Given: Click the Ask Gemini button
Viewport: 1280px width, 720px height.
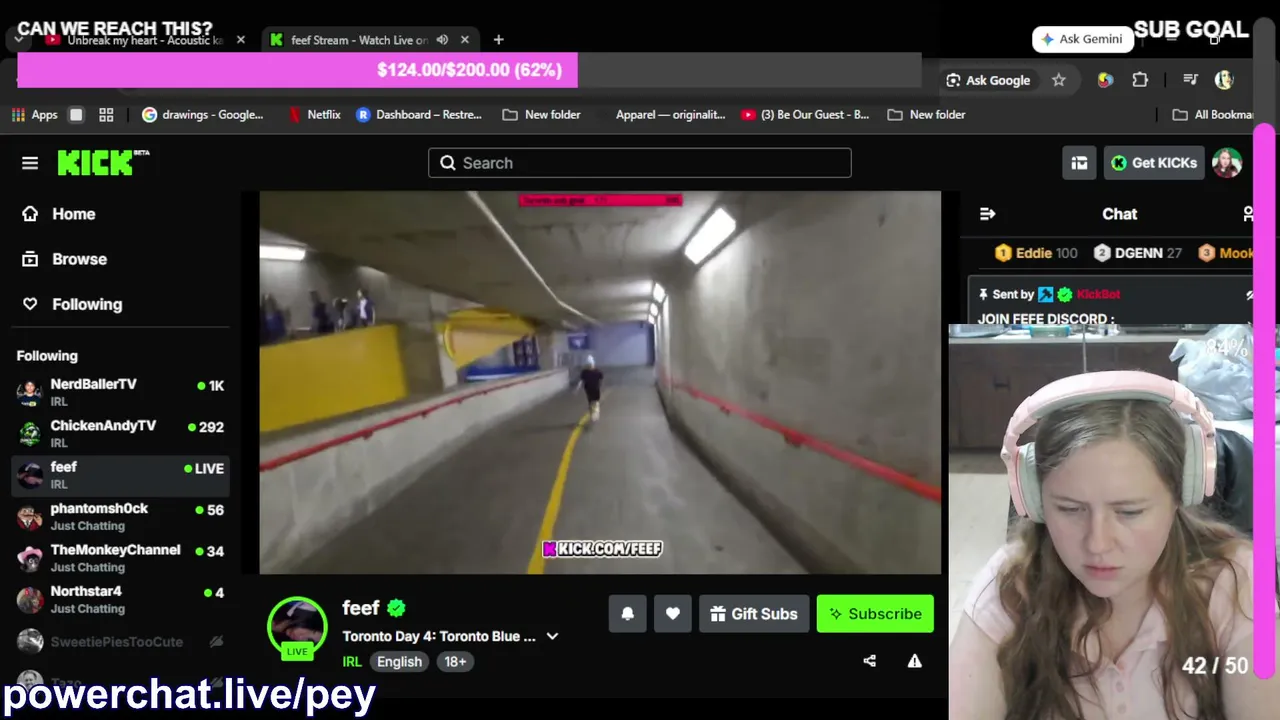Looking at the screenshot, I should [1083, 39].
